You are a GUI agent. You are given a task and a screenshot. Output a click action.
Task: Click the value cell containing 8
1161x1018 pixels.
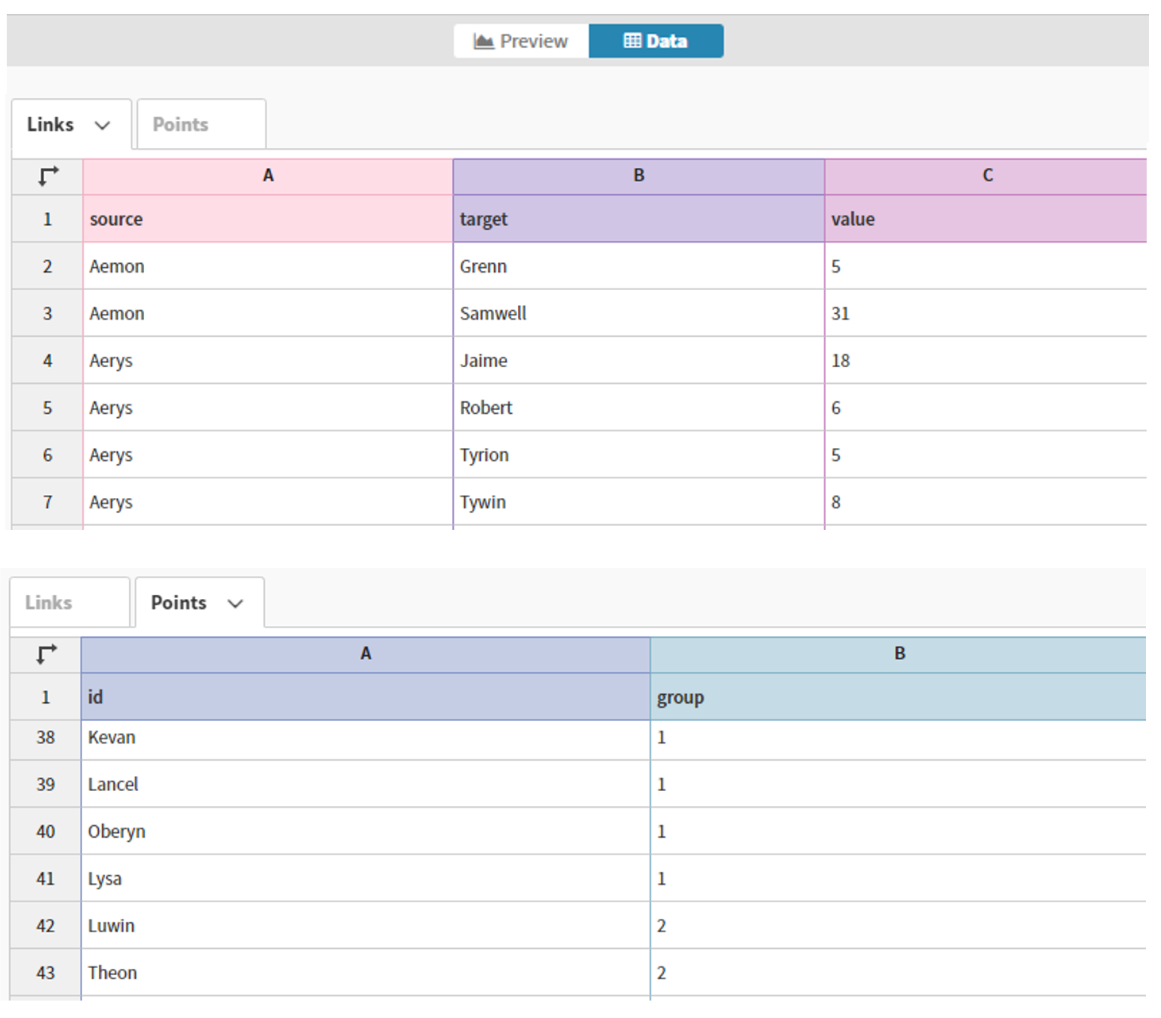point(986,502)
